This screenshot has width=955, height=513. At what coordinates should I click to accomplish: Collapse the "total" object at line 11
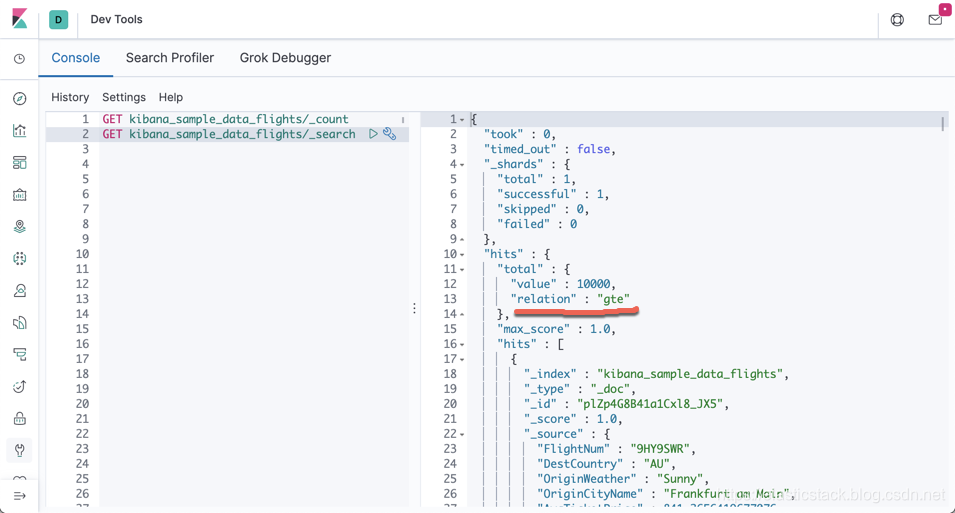pos(462,269)
